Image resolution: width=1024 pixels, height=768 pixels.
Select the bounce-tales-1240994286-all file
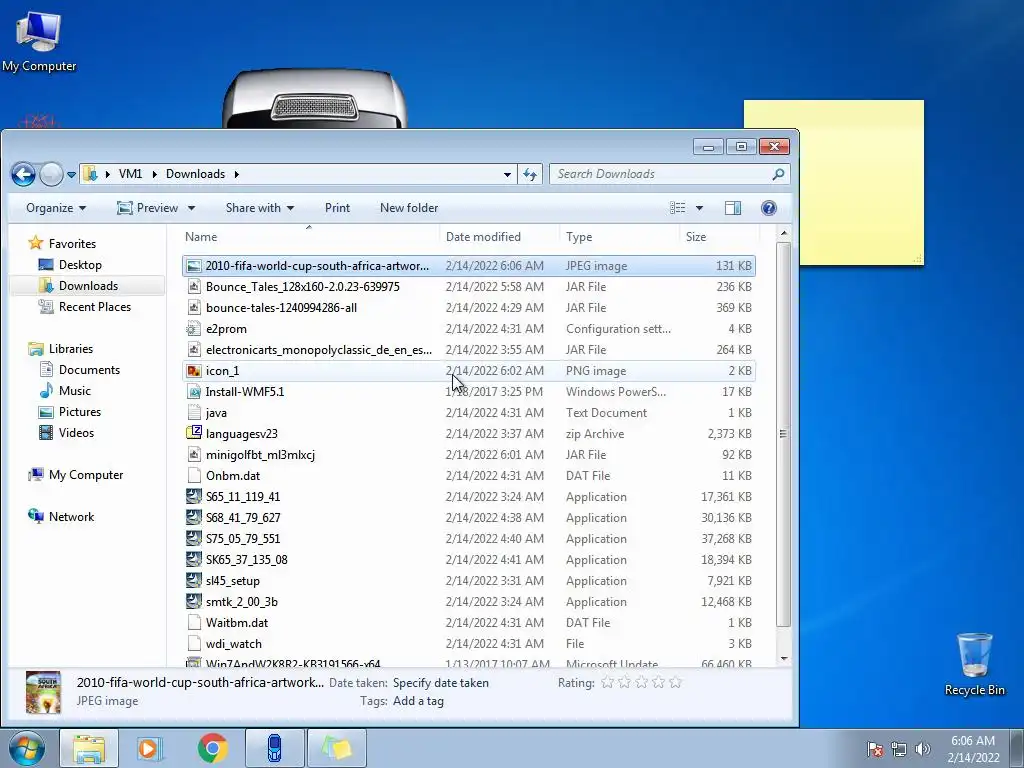[468, 308]
